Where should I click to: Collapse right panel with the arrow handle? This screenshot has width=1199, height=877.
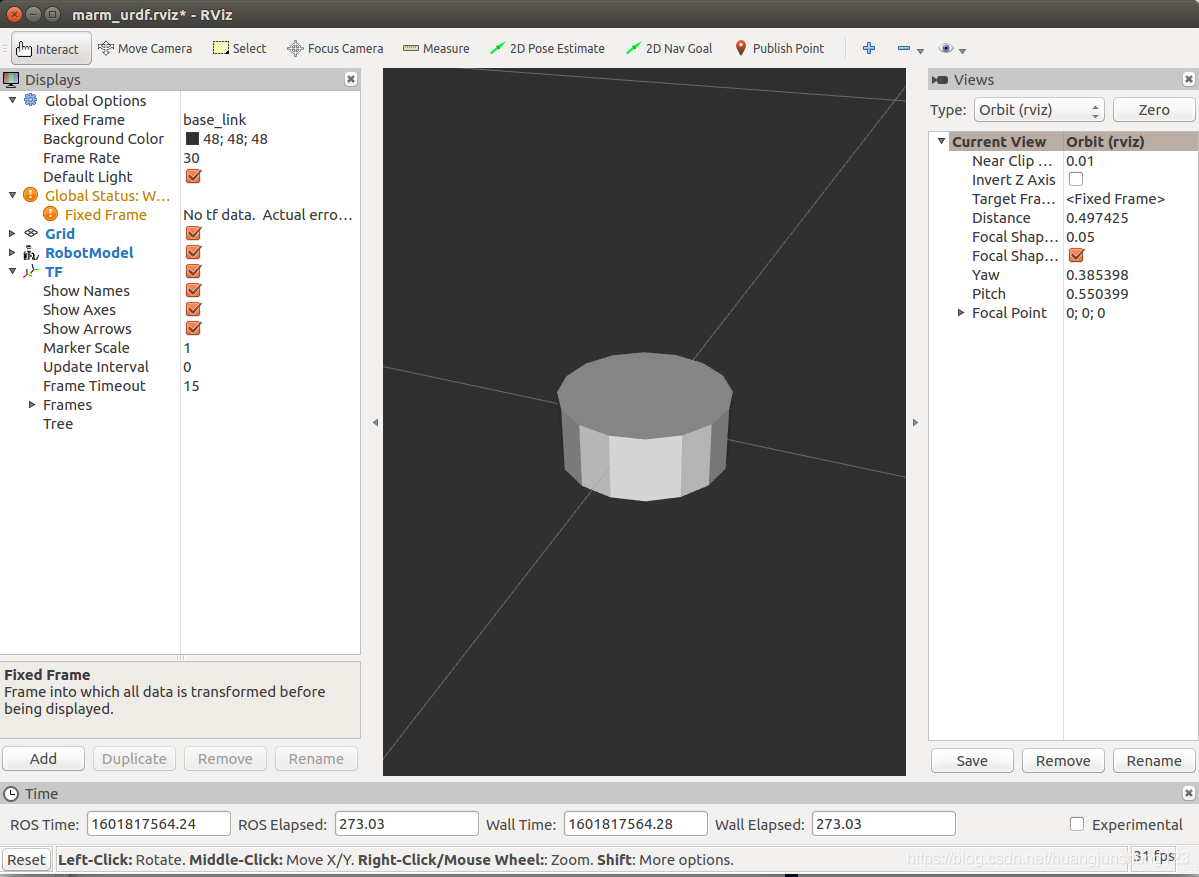point(915,422)
